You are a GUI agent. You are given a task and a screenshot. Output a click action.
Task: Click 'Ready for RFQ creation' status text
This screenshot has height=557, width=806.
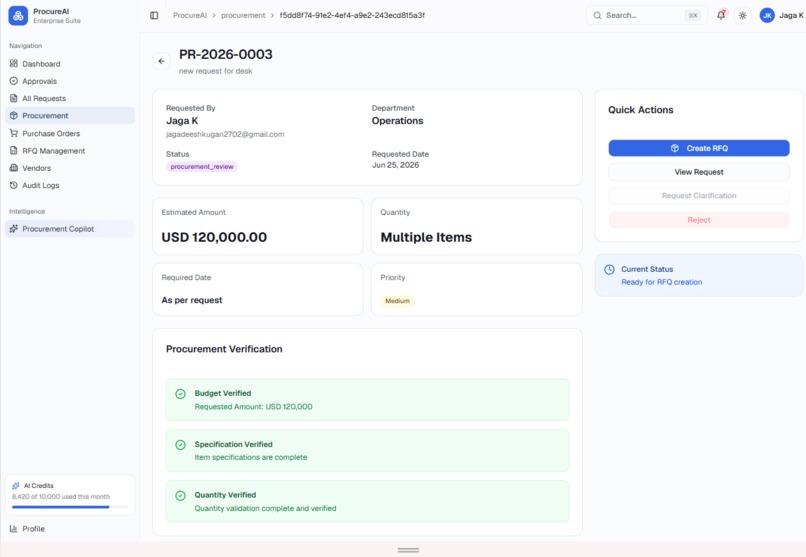662,282
